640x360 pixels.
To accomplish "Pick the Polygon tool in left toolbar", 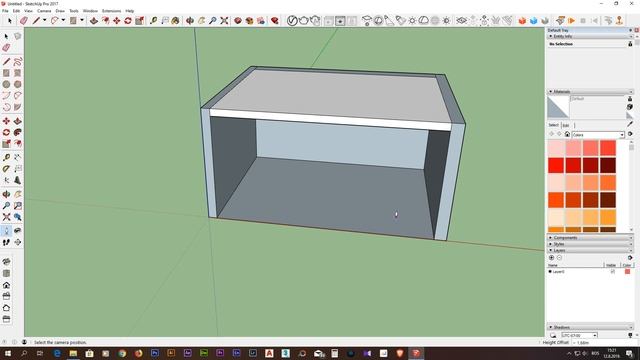I will click(18, 84).
